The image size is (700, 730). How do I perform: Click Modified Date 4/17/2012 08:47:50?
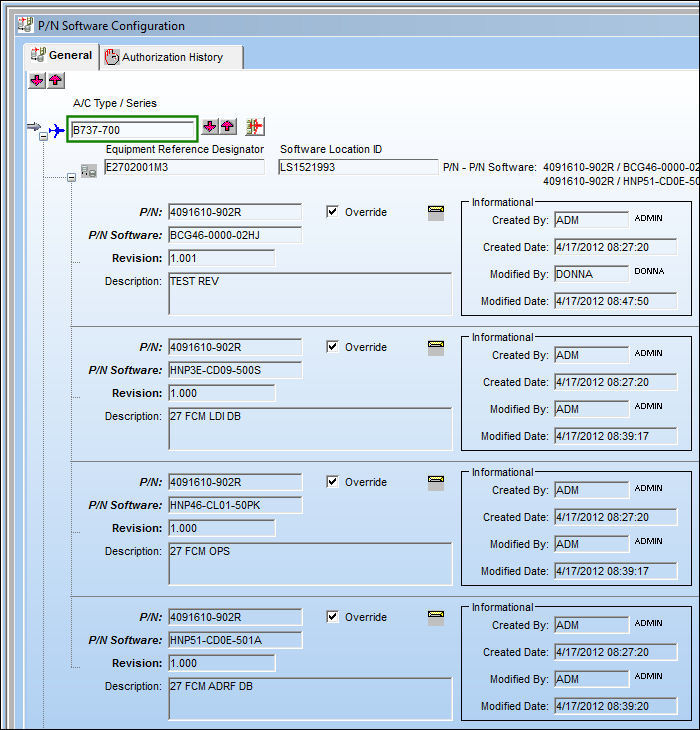pyautogui.click(x=616, y=301)
